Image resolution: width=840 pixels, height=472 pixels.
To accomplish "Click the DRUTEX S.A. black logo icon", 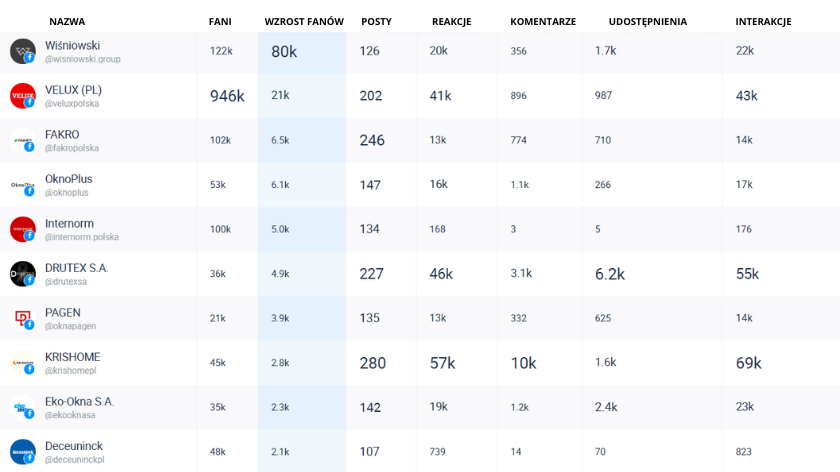I will [x=22, y=273].
